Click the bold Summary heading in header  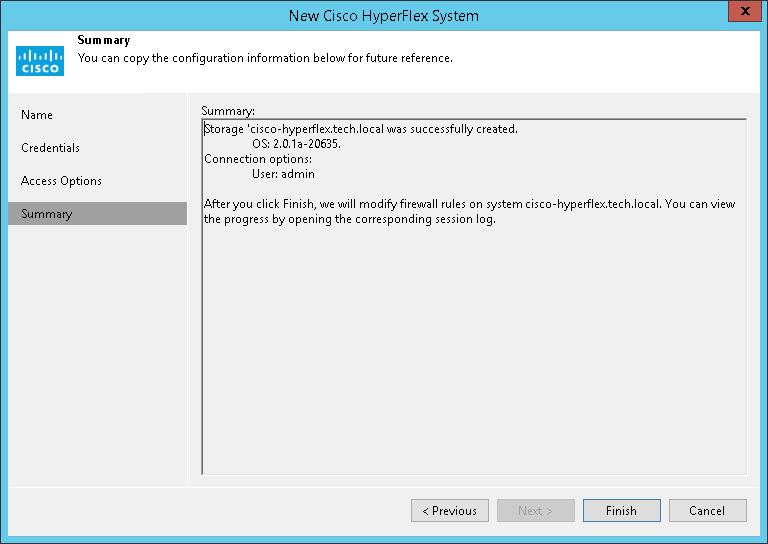(x=104, y=41)
